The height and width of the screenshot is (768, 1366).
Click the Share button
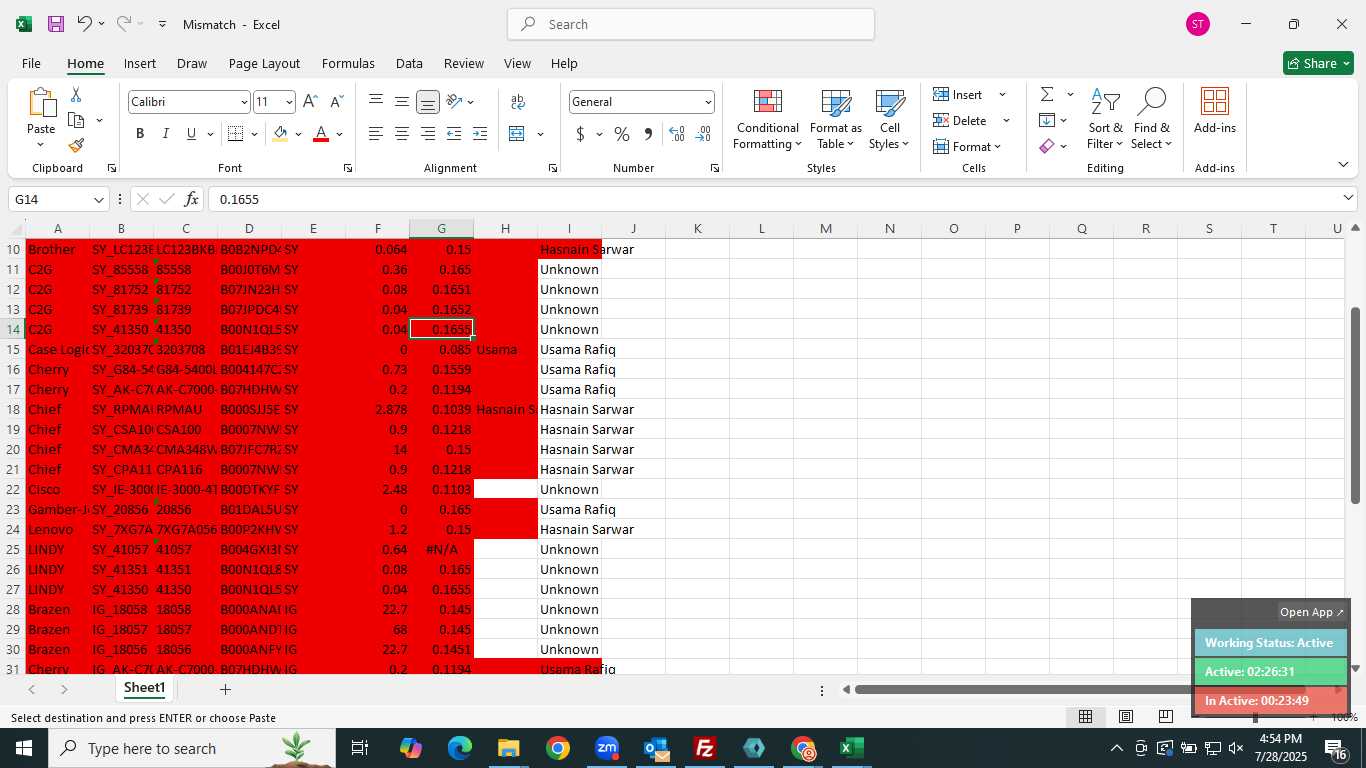pos(1318,63)
